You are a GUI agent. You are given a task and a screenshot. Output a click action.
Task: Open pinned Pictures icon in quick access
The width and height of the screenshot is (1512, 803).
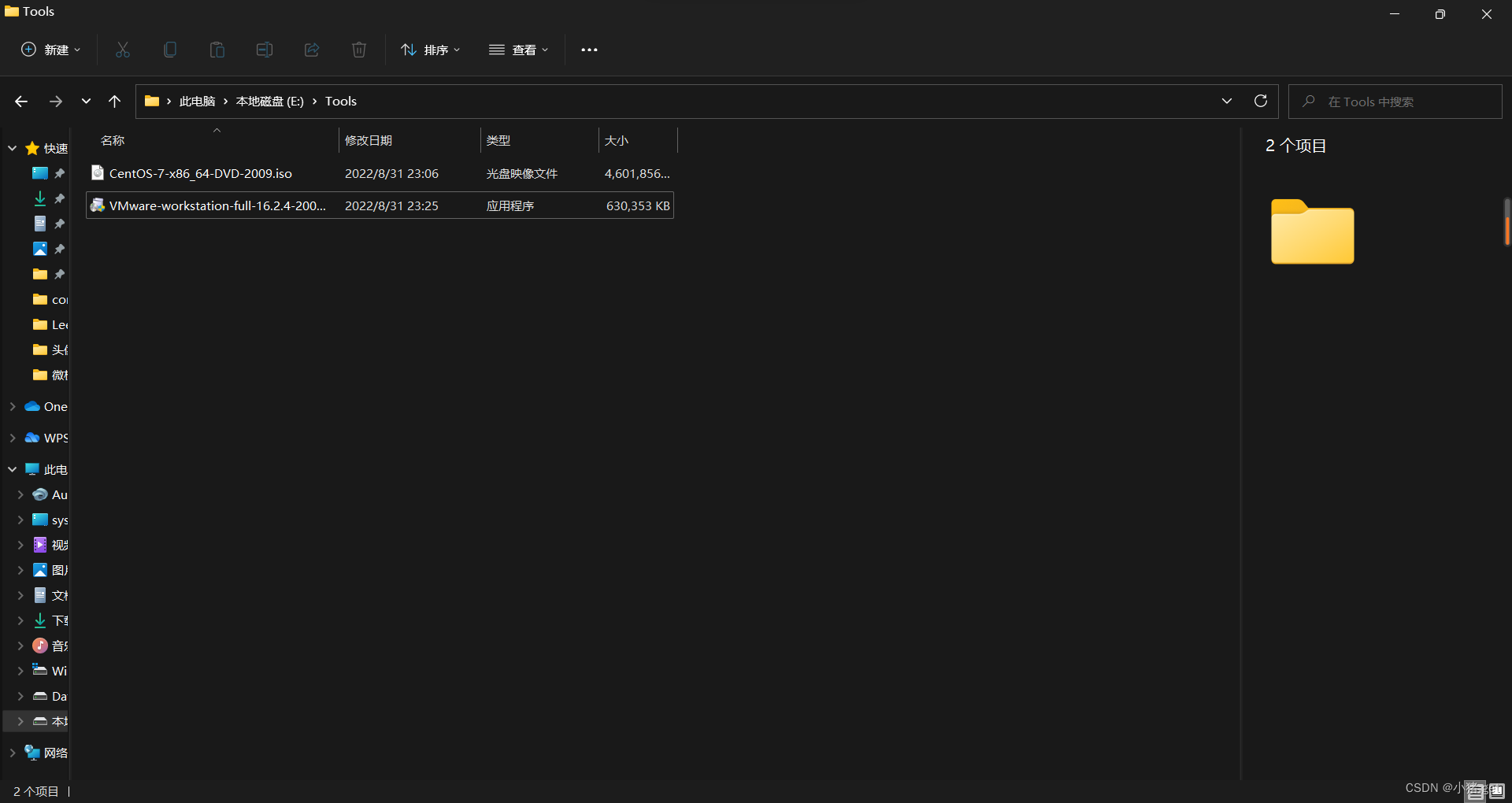tap(40, 249)
